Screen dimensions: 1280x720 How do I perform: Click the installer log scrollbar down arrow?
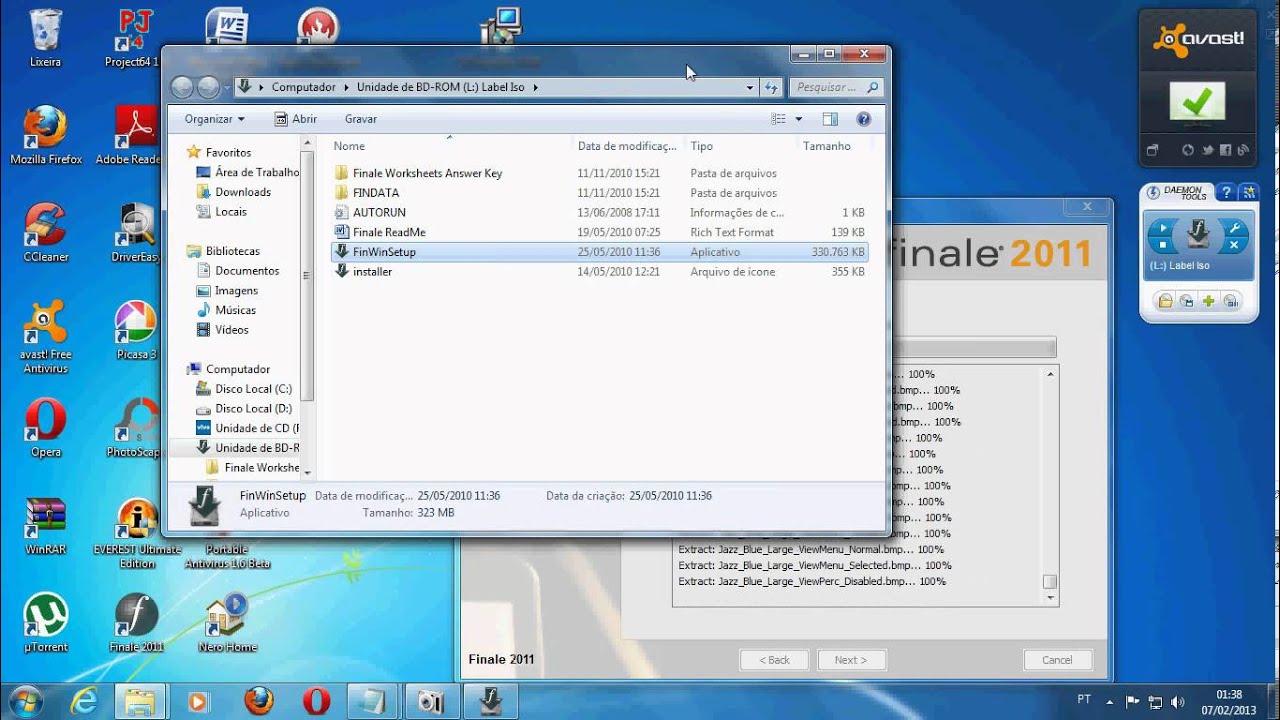pos(1050,598)
